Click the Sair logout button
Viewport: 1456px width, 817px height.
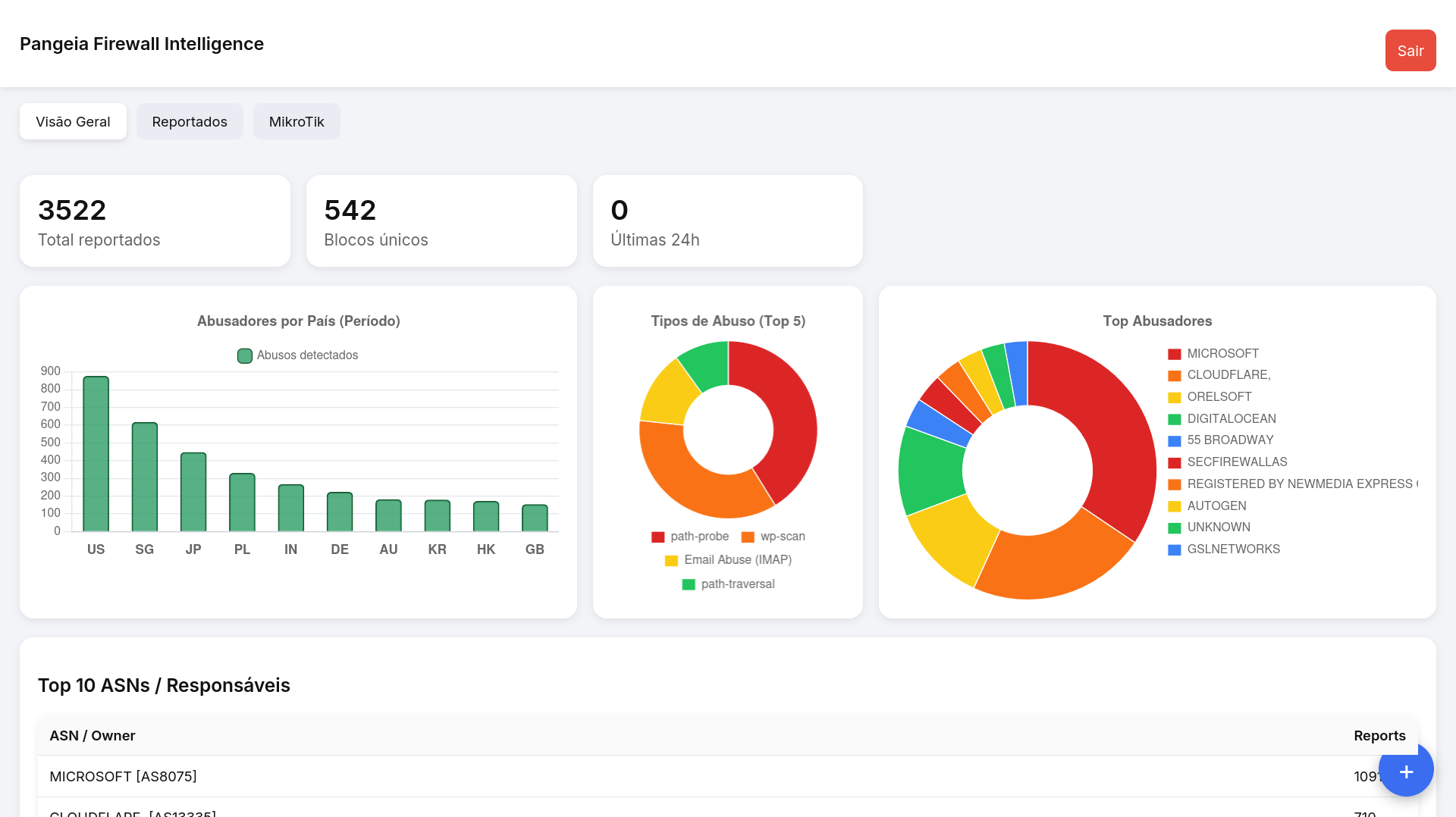pos(1410,51)
